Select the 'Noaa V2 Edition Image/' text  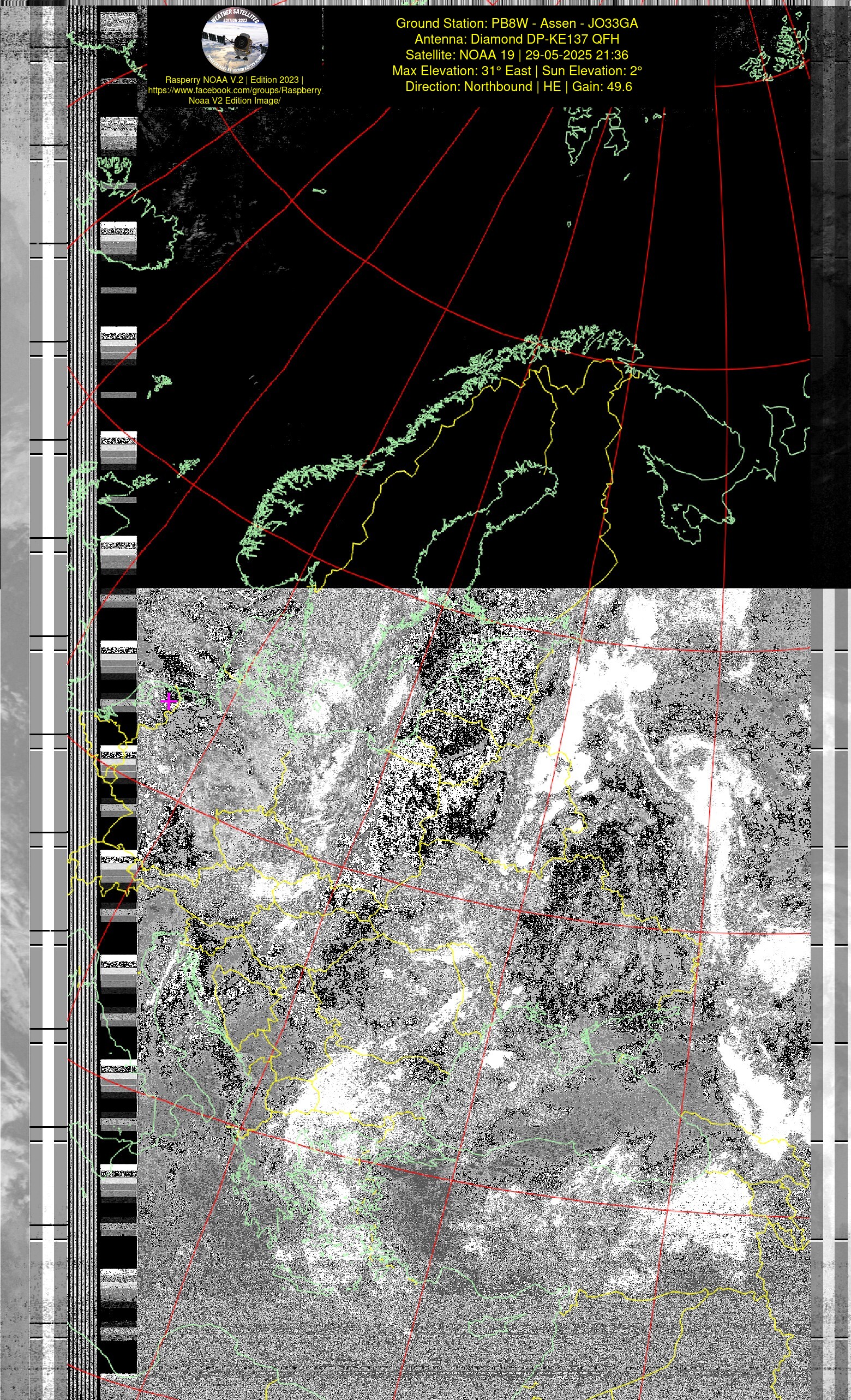click(x=235, y=100)
